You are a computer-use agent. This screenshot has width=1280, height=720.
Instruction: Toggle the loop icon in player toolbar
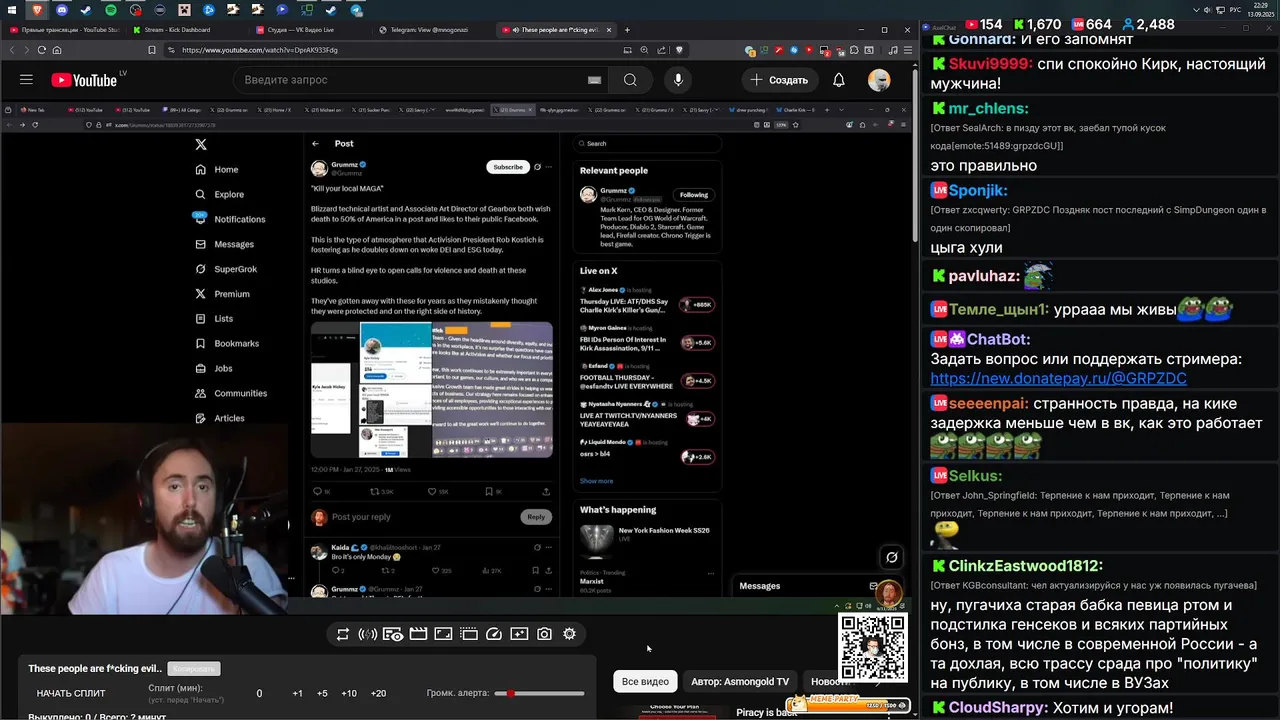coord(343,634)
